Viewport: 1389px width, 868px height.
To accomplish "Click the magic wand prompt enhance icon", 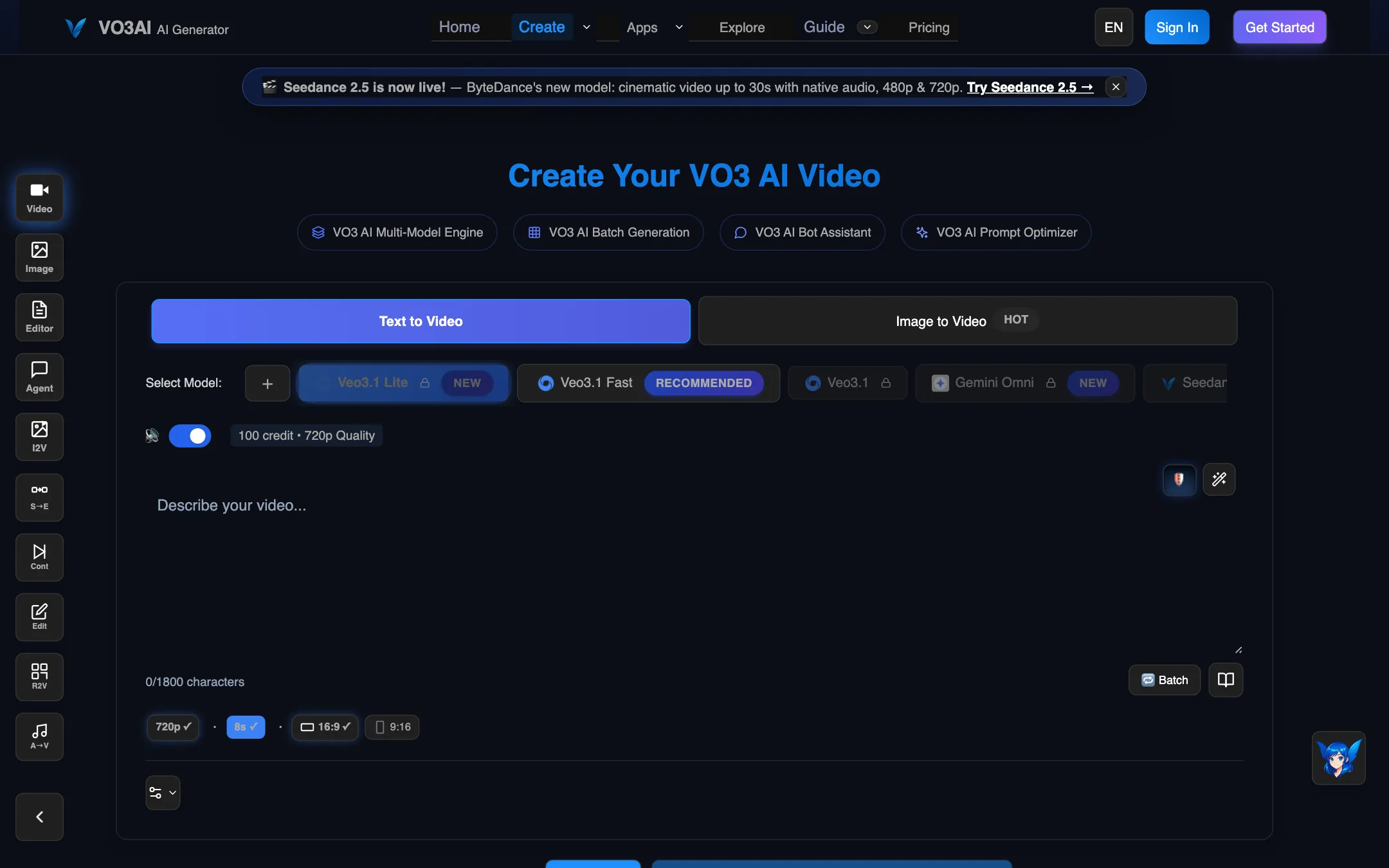I will click(1219, 479).
